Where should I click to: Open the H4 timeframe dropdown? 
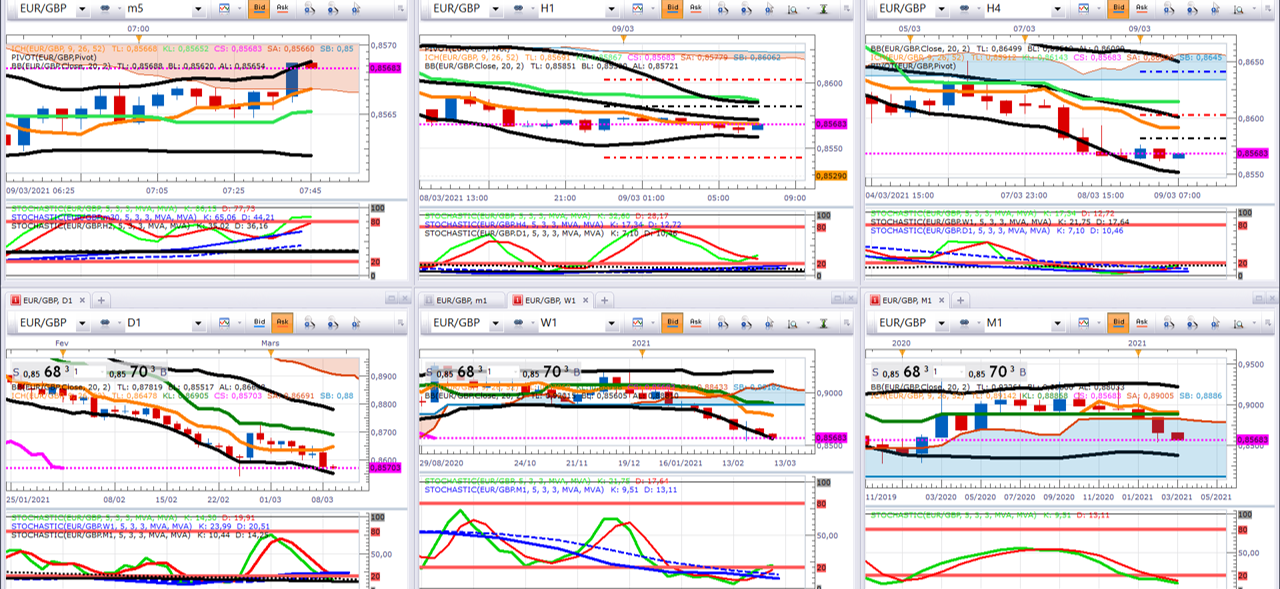point(1057,9)
